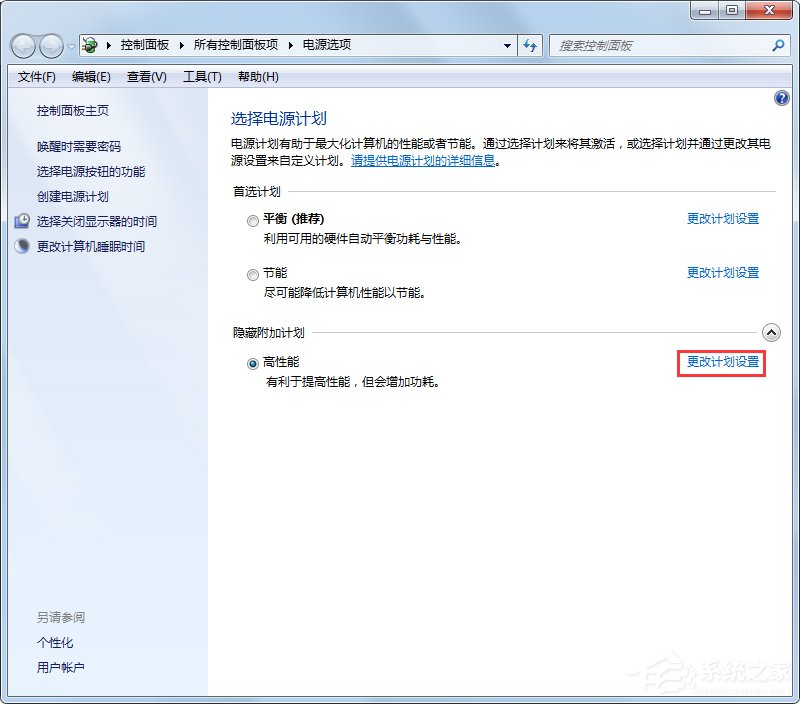Open 更改计划设置 for the 高性能 plan
The width and height of the screenshot is (800, 704).
pos(722,364)
